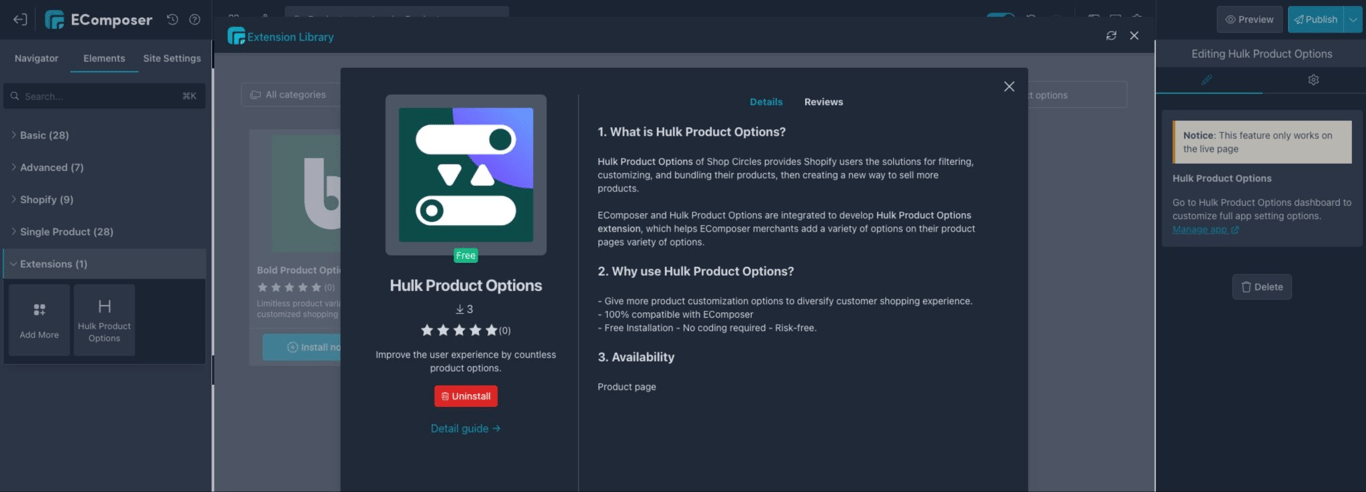Click the Delete button in the right panel
Screen dimensions: 1366x492
pyautogui.click(x=1262, y=287)
